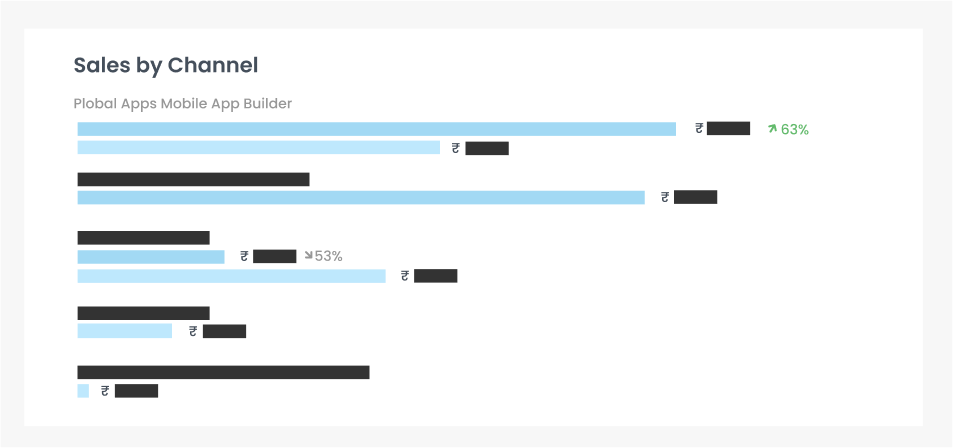Click rupee symbol next to 53% decrease
This screenshot has width=953, height=448.
point(244,257)
